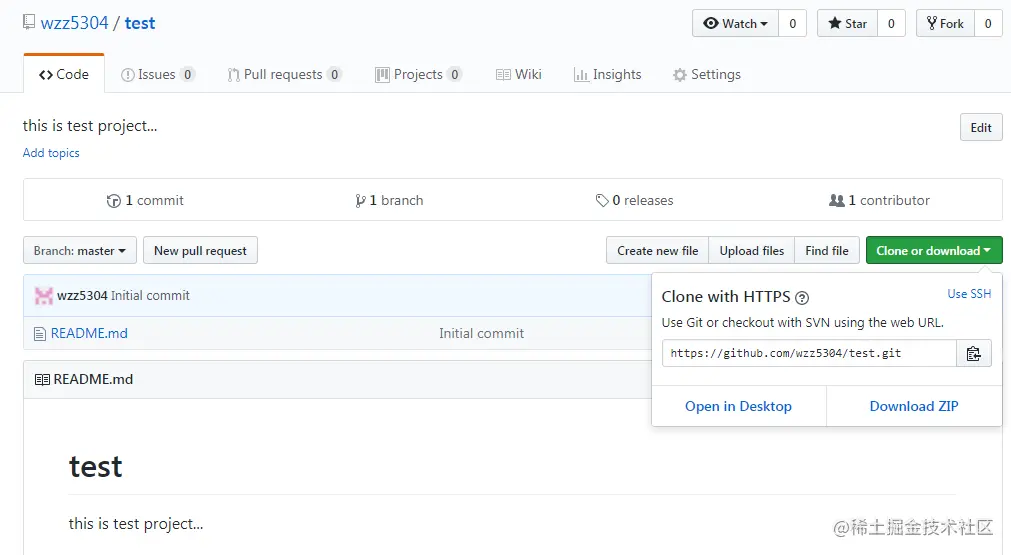Open the README.md file link
This screenshot has width=1011, height=555.
(x=89, y=333)
